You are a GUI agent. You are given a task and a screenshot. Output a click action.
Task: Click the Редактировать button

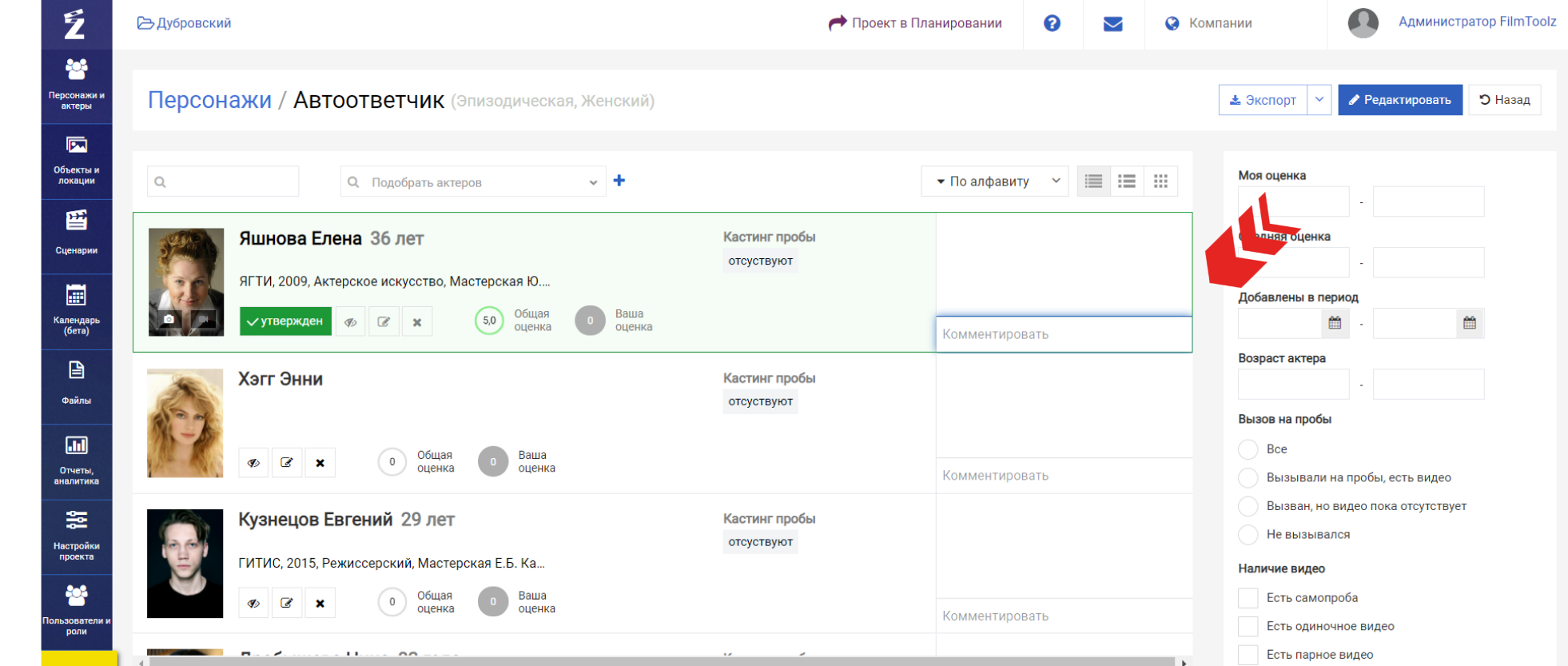(1400, 100)
